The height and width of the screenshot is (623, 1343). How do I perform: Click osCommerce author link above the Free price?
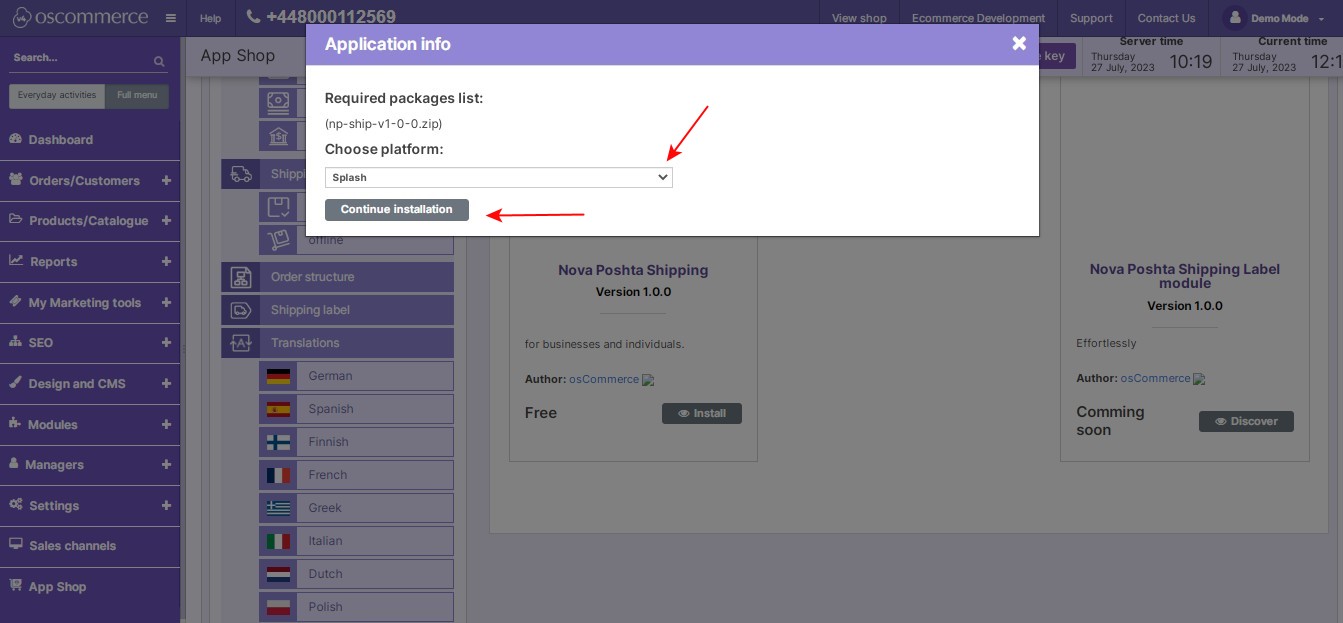point(604,379)
